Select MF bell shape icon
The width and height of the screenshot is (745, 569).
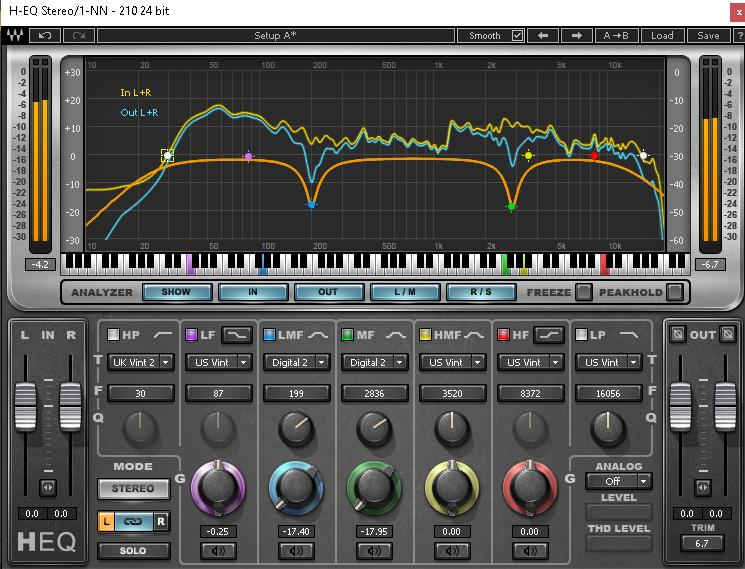tap(396, 335)
